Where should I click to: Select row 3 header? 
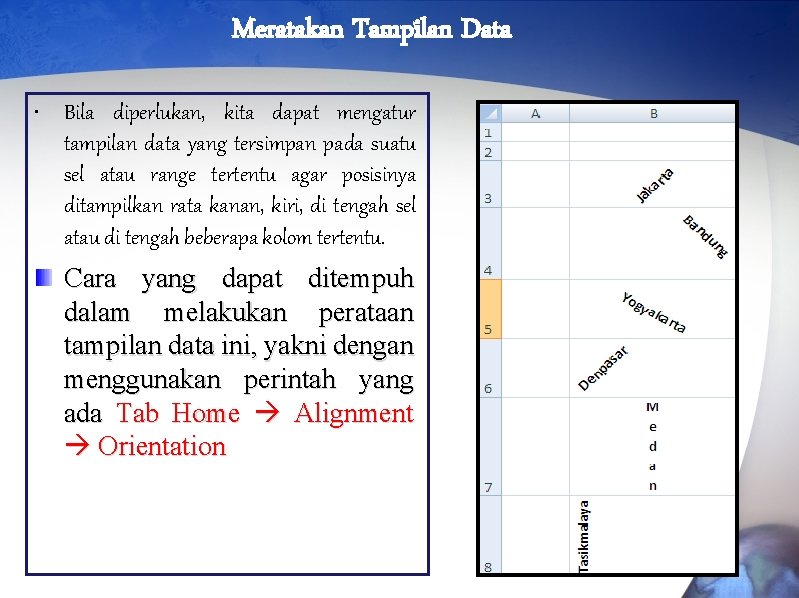tap(491, 184)
